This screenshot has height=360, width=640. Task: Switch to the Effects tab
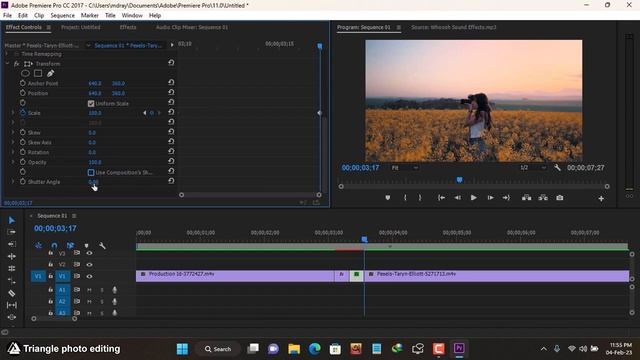[128, 27]
